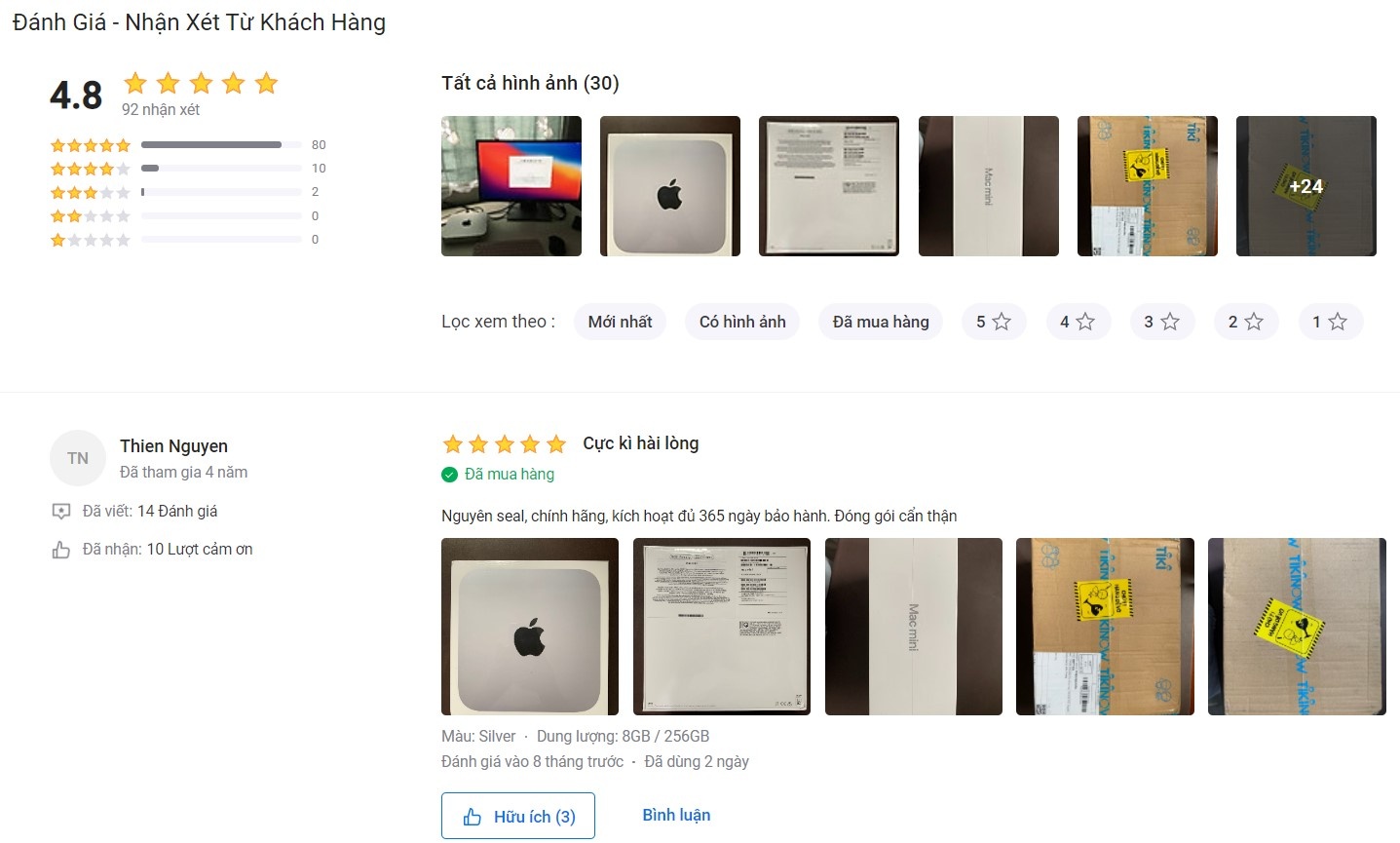The image size is (1400, 843).
Task: Click the thumbs-up icon on Hữu ích button
Action: 473,817
